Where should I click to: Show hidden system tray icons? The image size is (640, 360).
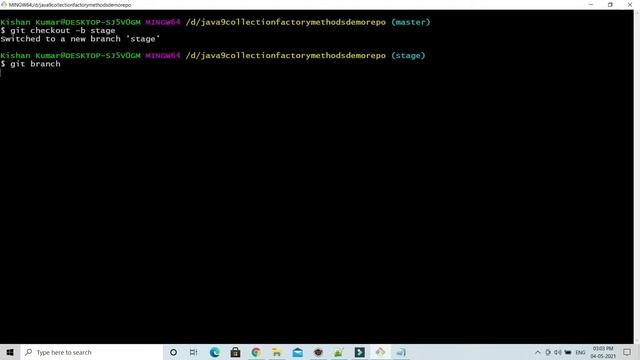(538, 352)
